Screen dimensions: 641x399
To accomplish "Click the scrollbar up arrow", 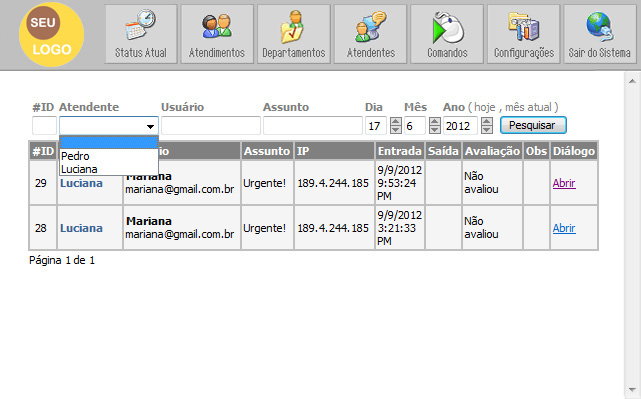I will pos(632,81).
